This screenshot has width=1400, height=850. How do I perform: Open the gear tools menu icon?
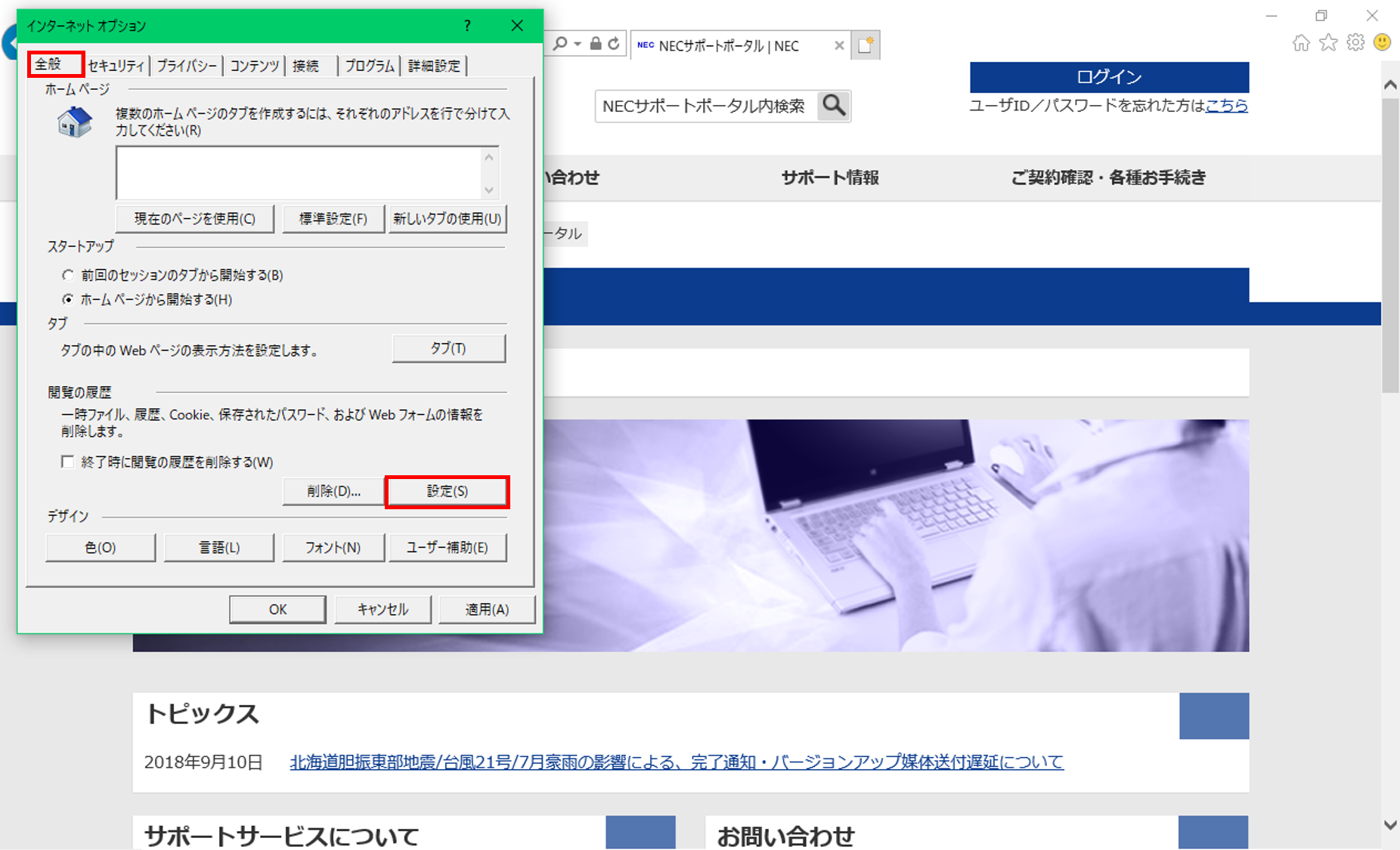coord(1355,43)
